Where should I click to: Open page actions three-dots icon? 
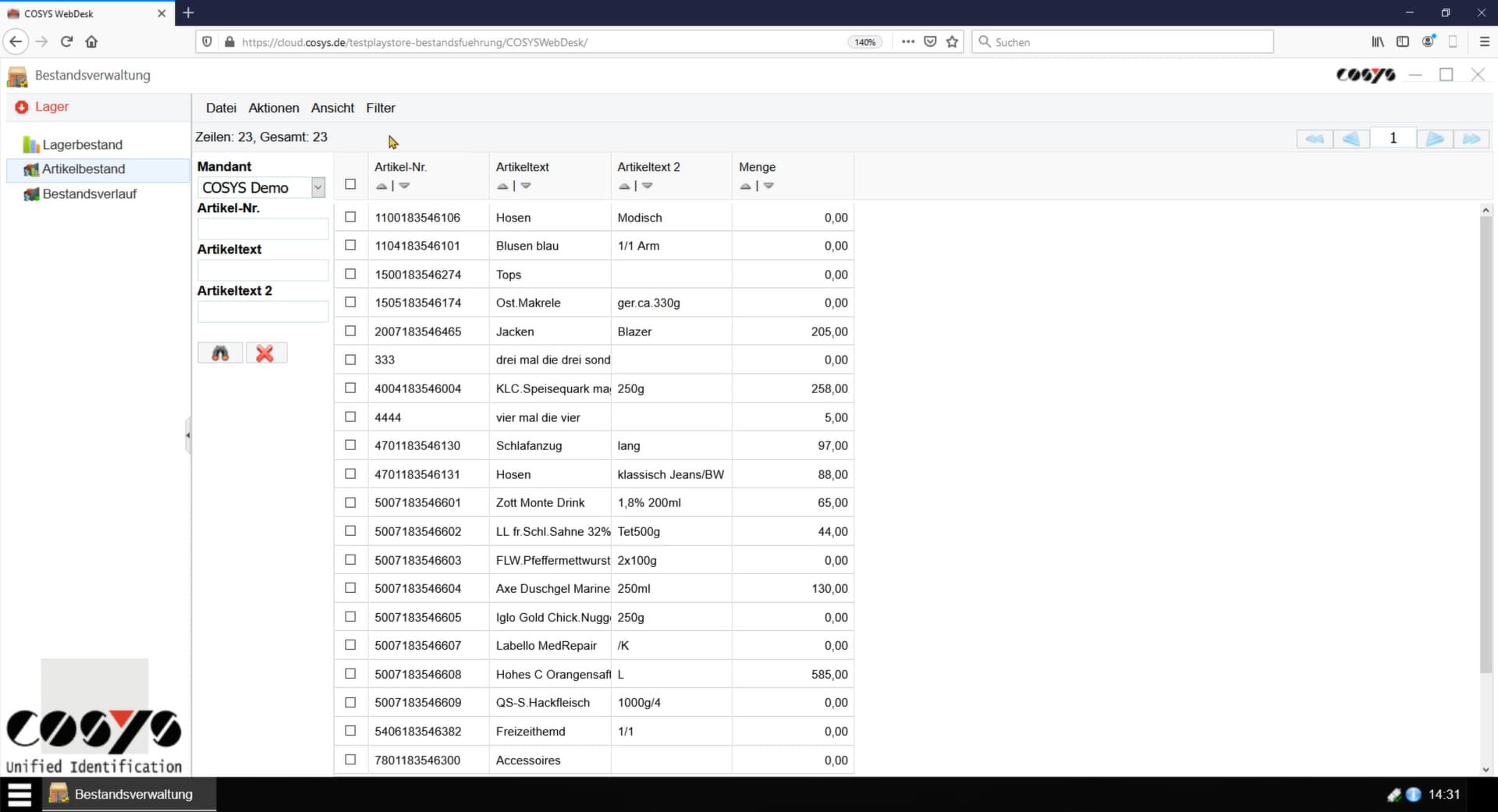(908, 42)
